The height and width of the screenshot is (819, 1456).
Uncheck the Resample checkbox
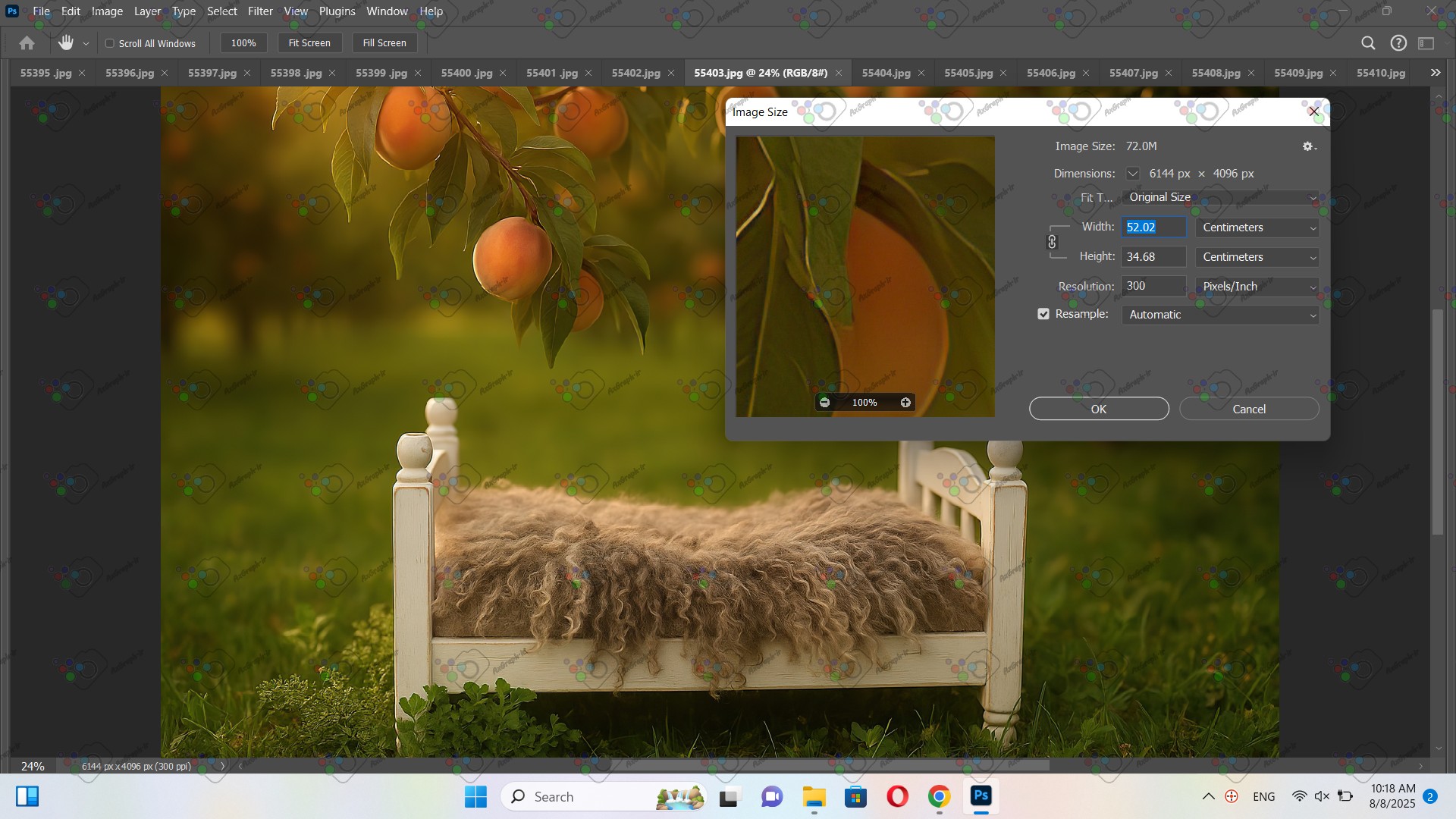[x=1043, y=314]
